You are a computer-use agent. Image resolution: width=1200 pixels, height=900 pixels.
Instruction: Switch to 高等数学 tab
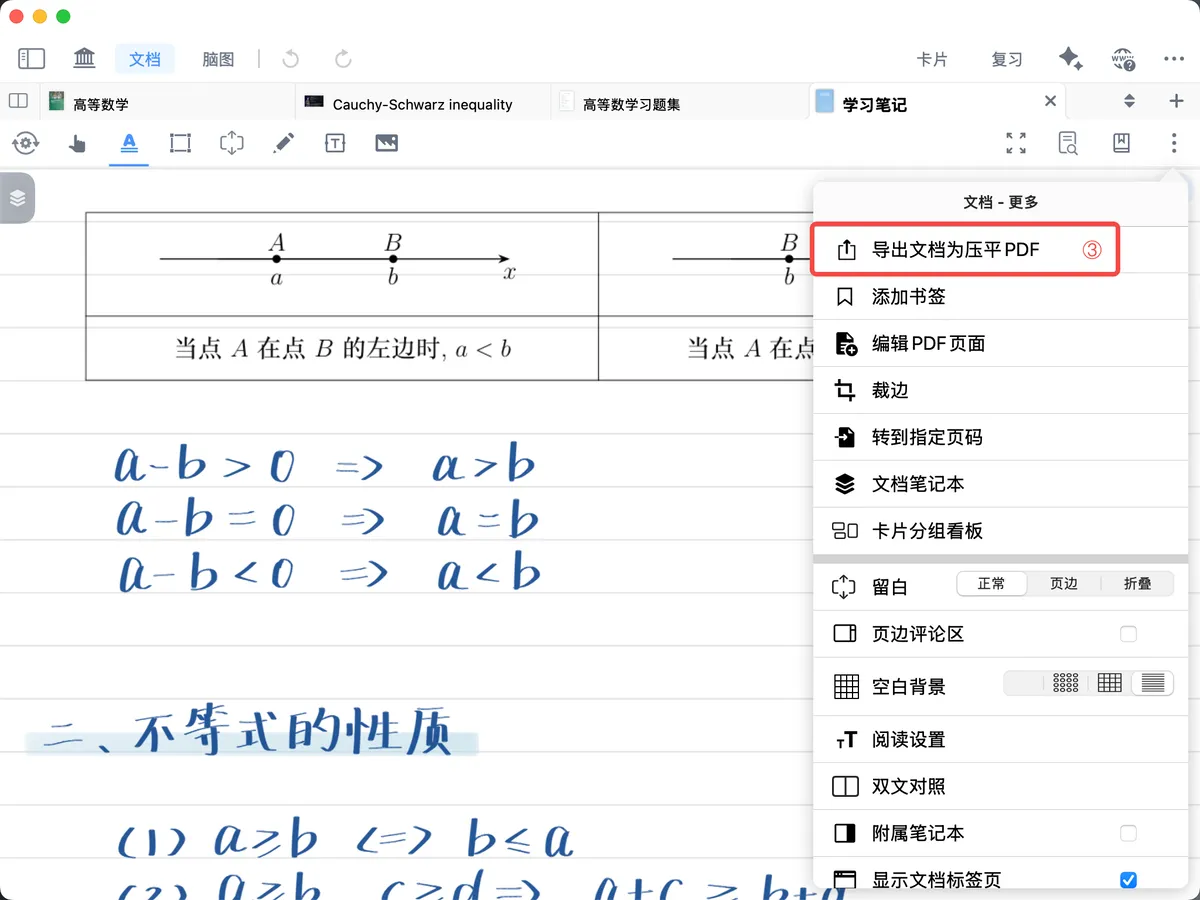click(x=168, y=102)
